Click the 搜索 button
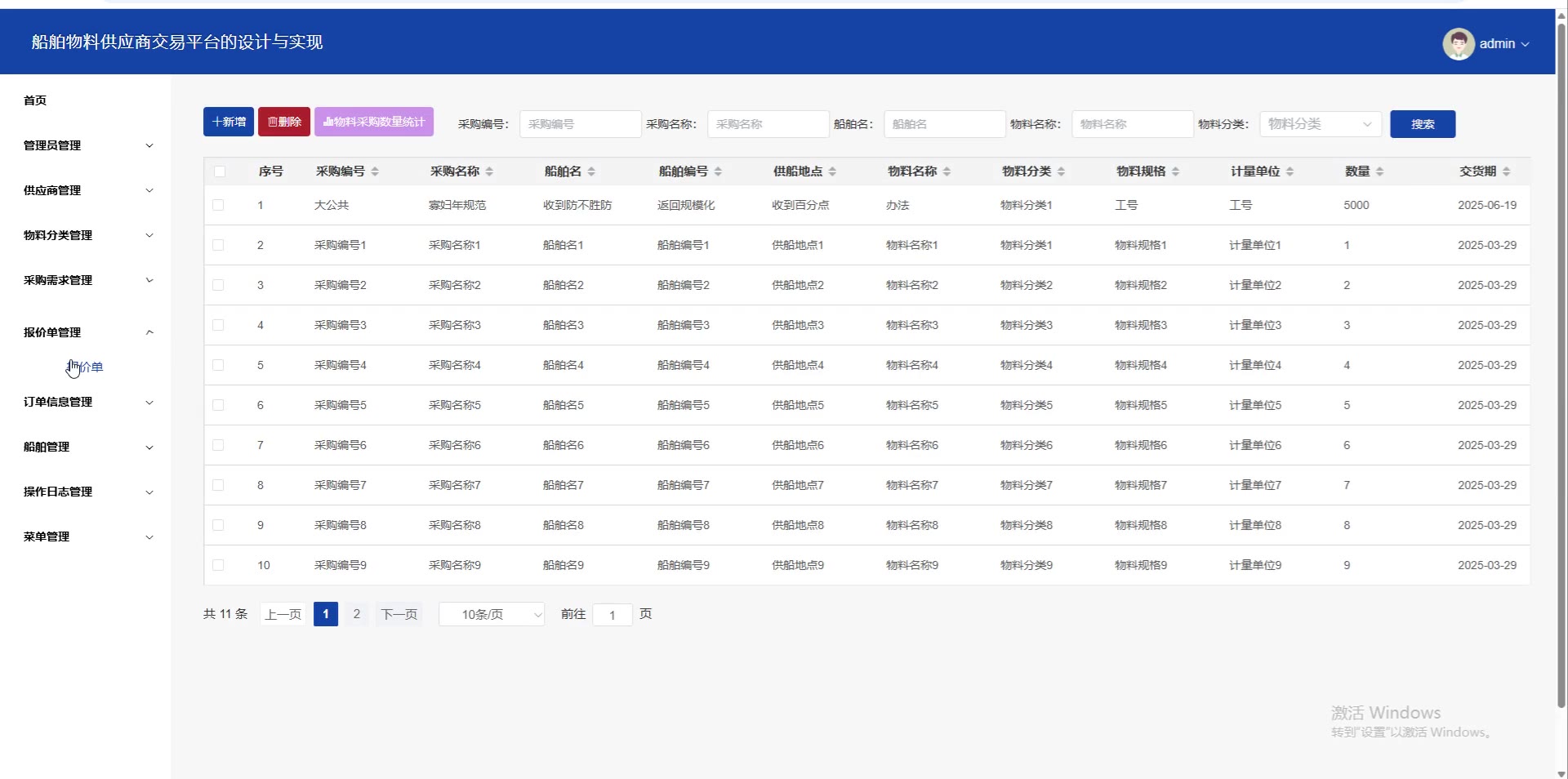Screen dimensions: 1568x779 click(1422, 124)
